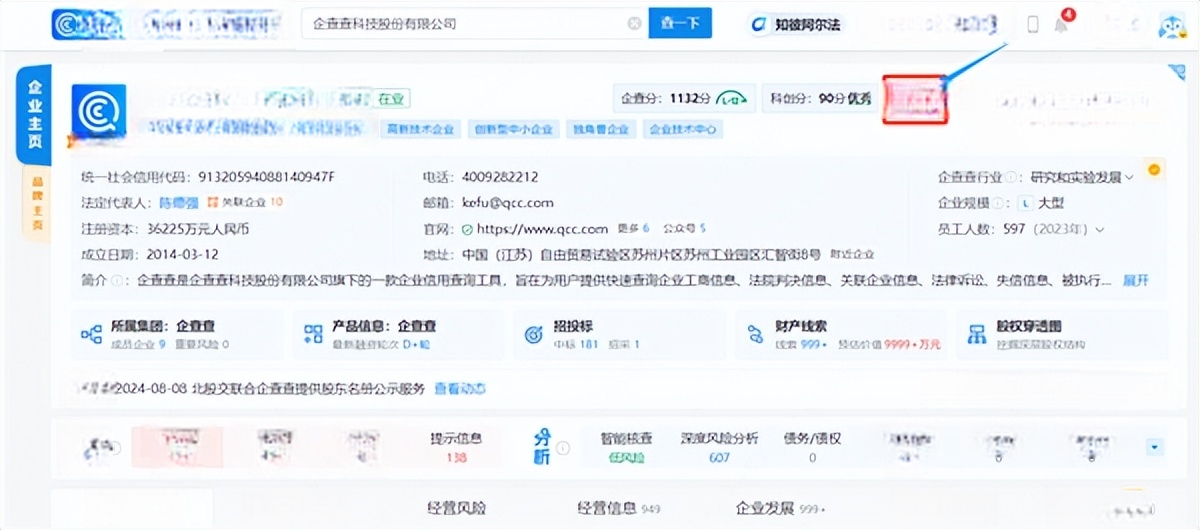
Task: Open the 科创分 90分 优秀 badge
Action: pyautogui.click(x=820, y=98)
